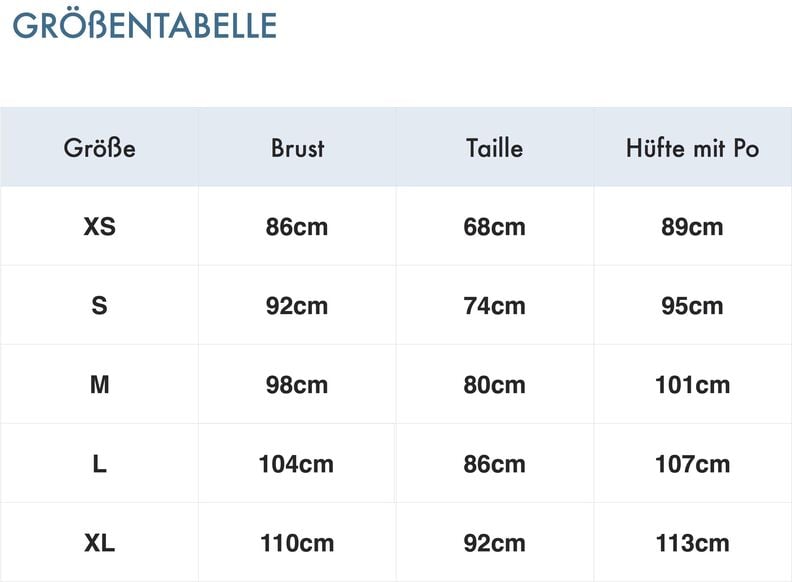Click the S size row label
The width and height of the screenshot is (792, 582).
coord(99,306)
